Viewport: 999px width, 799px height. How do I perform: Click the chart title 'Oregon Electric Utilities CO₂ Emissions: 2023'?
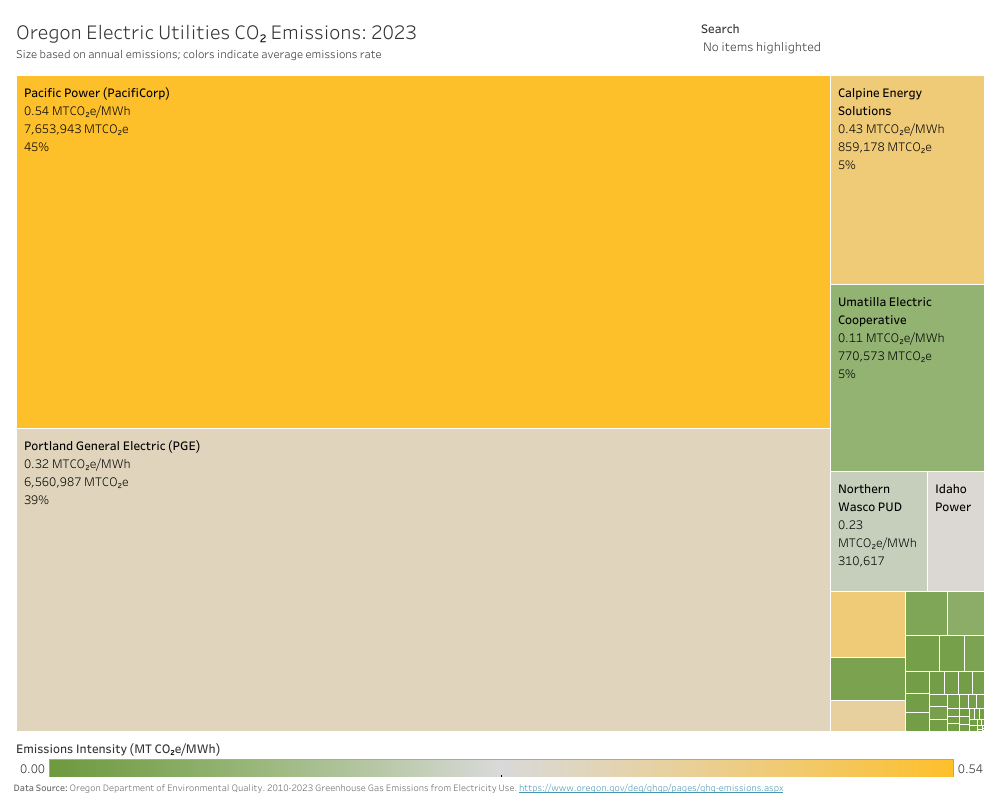[x=216, y=32]
